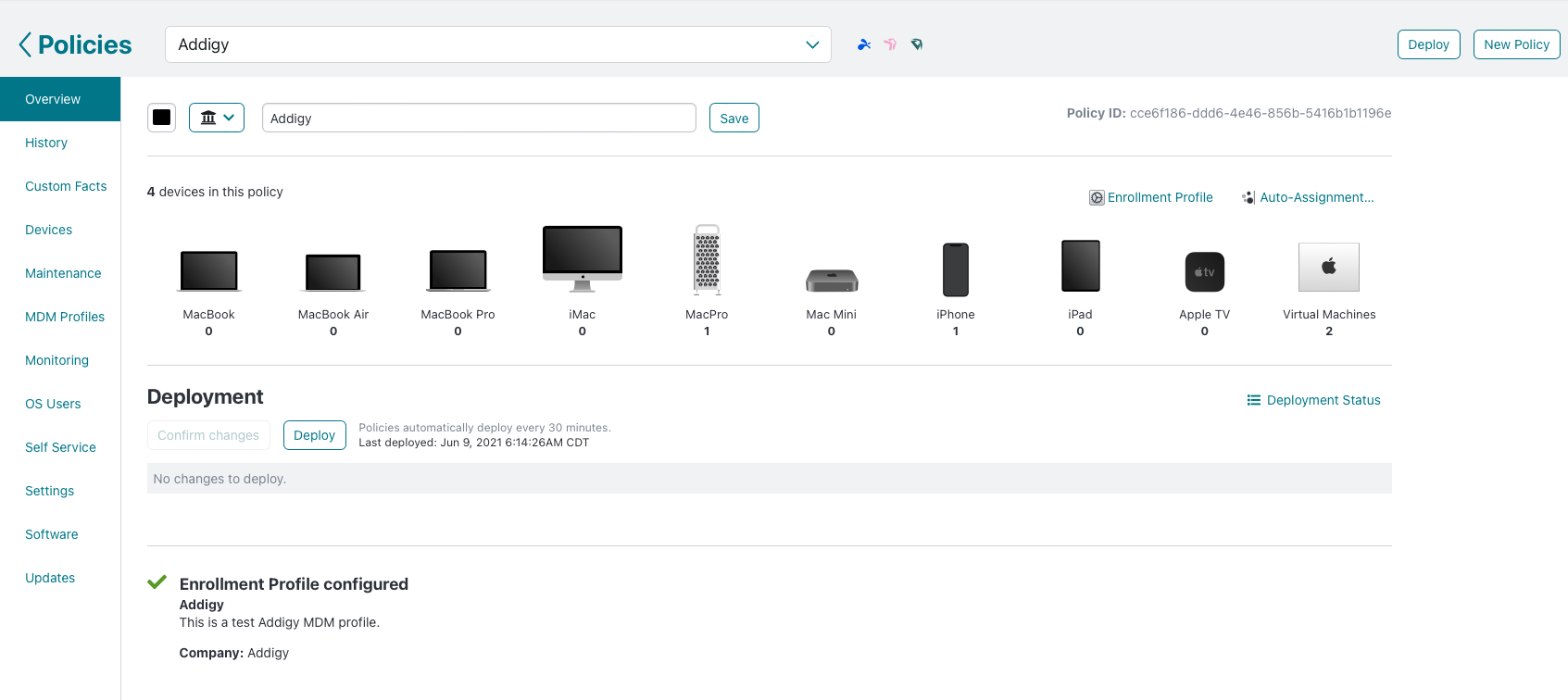Click the Policy ID value text

pyautogui.click(x=1261, y=113)
